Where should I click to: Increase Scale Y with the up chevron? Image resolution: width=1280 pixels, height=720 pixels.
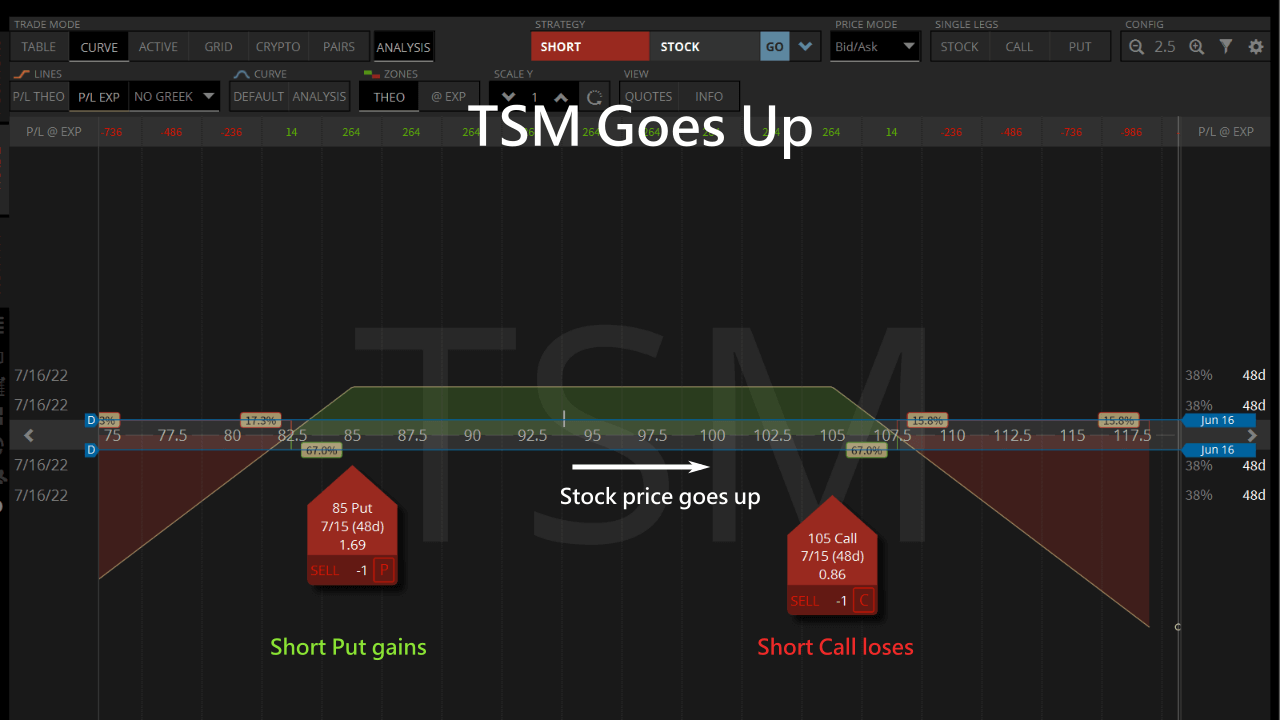click(561, 97)
